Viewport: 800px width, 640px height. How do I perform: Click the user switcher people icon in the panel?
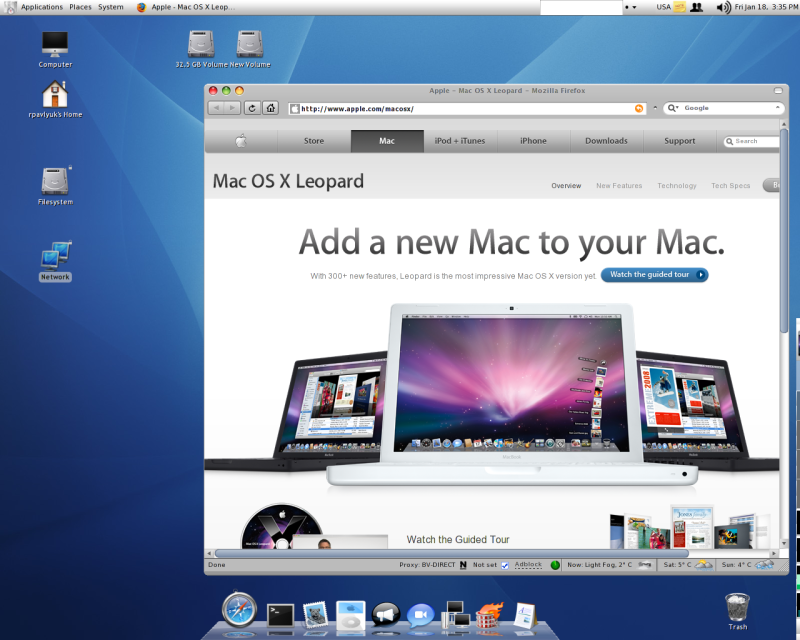click(696, 7)
